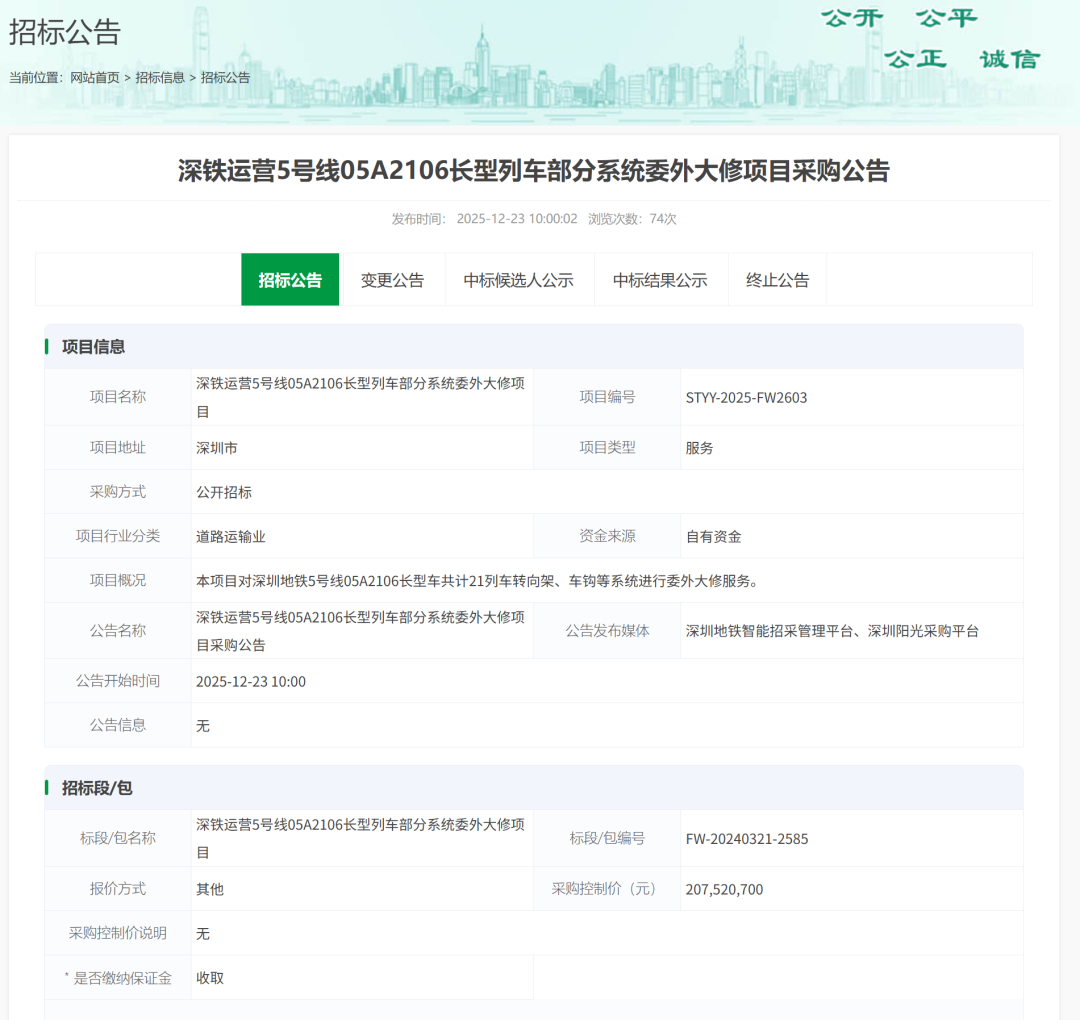
Task: Go to 网站首页 breadcrumb link
Action: tap(95, 78)
